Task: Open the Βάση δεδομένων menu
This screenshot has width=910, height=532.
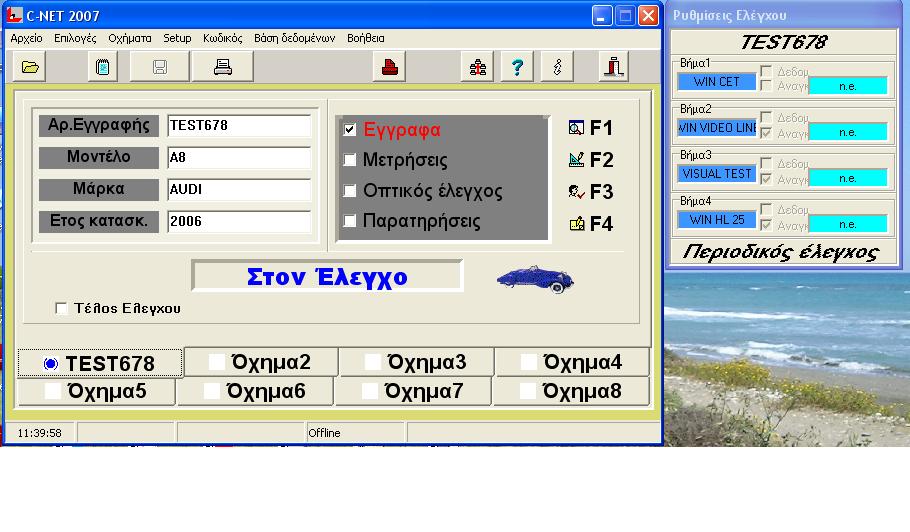Action: [x=294, y=38]
